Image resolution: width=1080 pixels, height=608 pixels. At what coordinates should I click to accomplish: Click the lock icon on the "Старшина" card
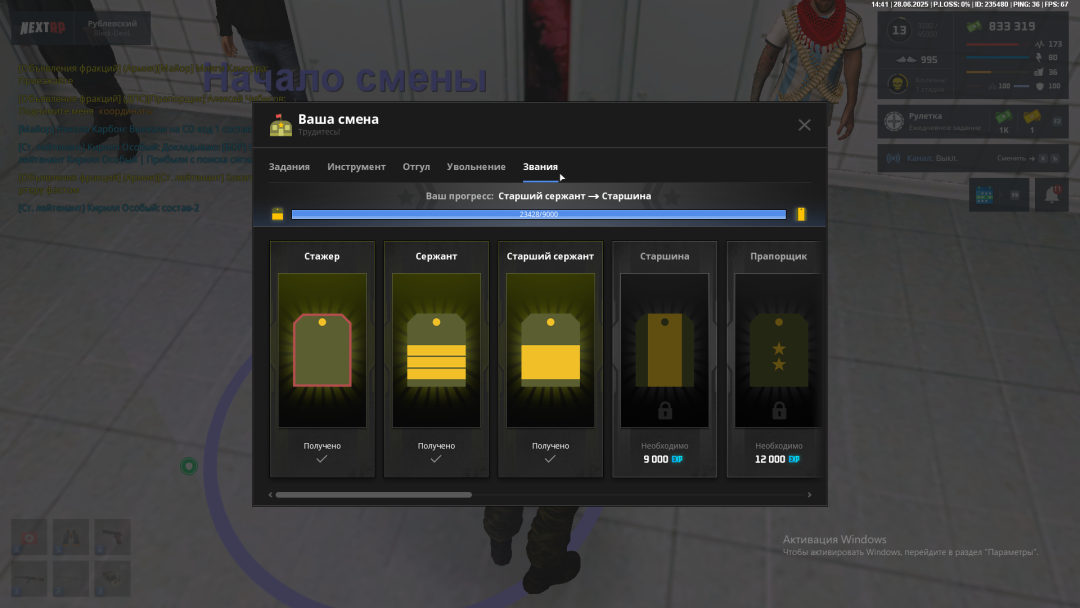665,410
